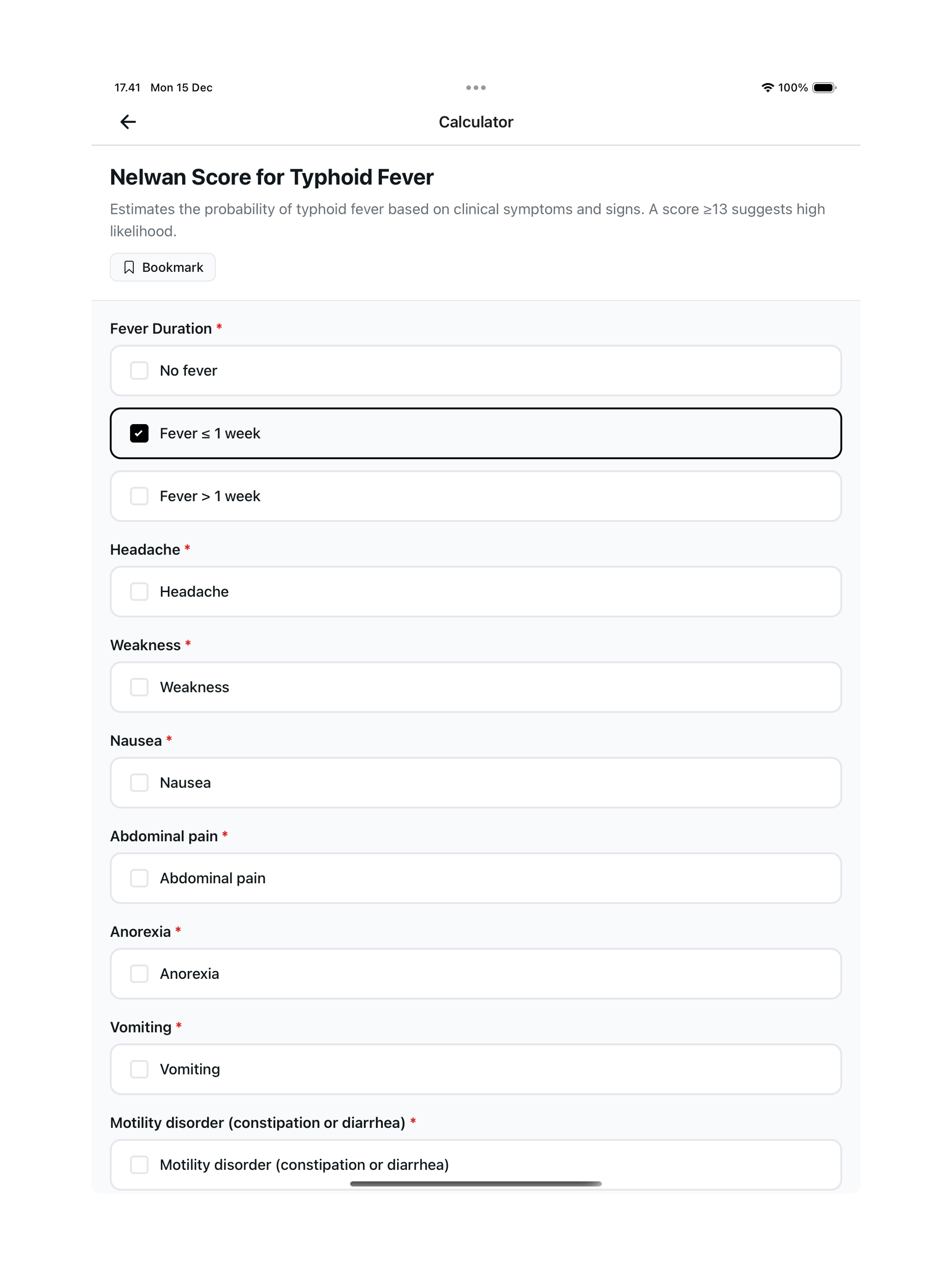
Task: Tap the Wi-Fi status icon
Action: pos(767,88)
